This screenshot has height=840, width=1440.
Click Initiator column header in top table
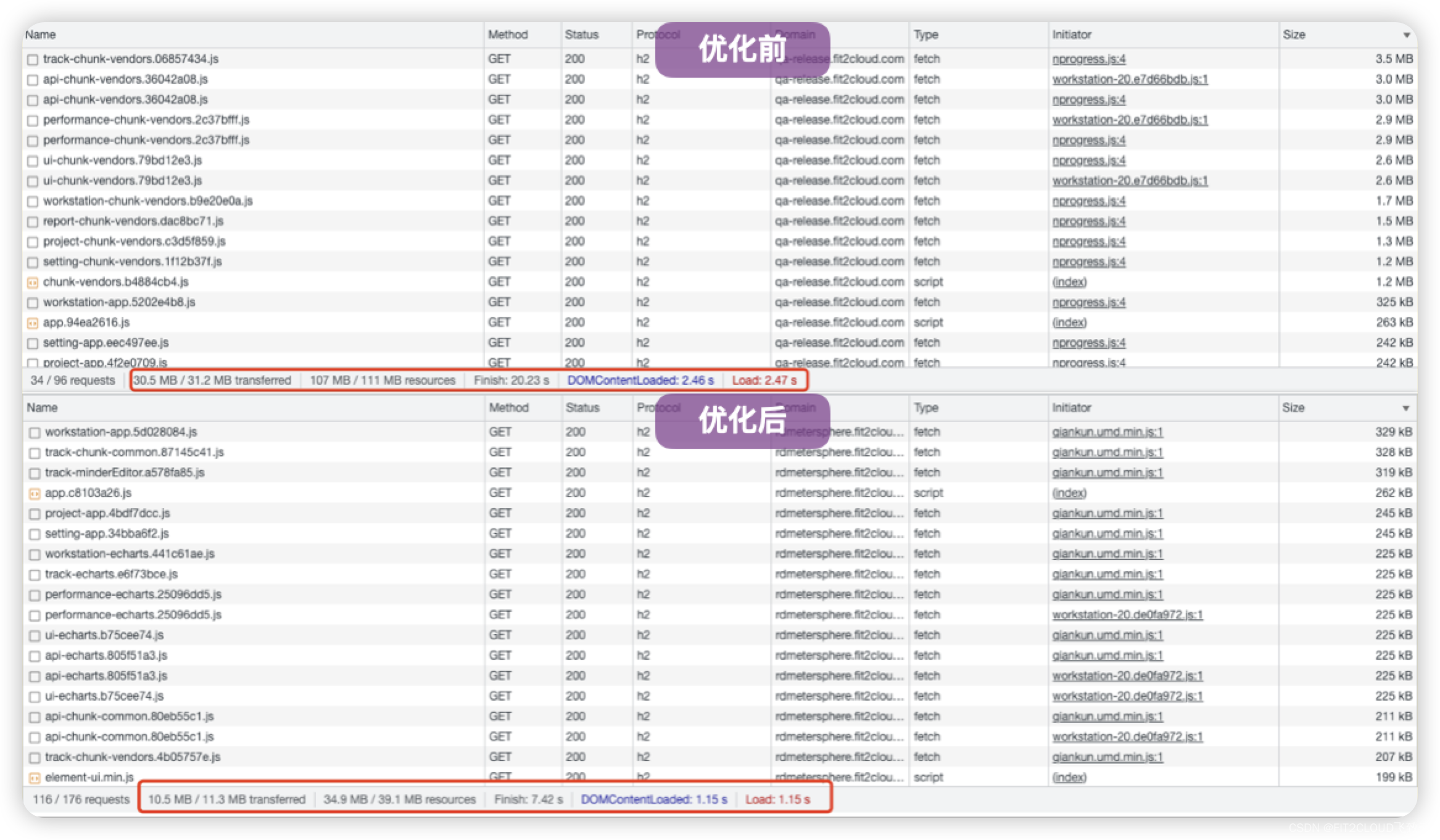(1072, 35)
